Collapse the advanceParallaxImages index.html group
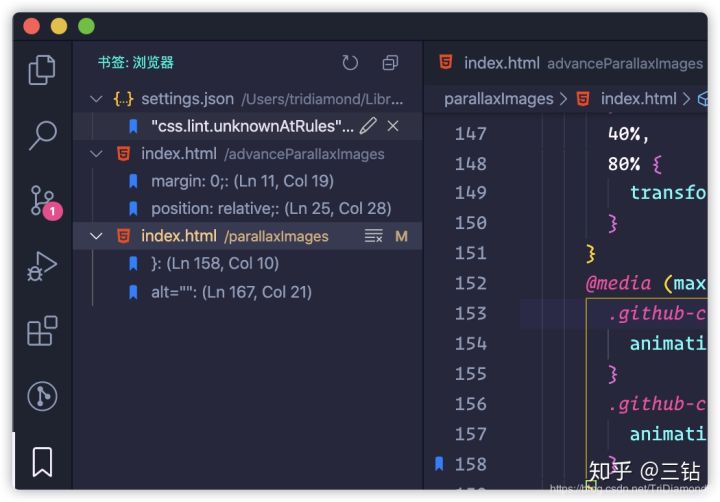Image resolution: width=720 pixels, height=502 pixels. click(x=96, y=154)
